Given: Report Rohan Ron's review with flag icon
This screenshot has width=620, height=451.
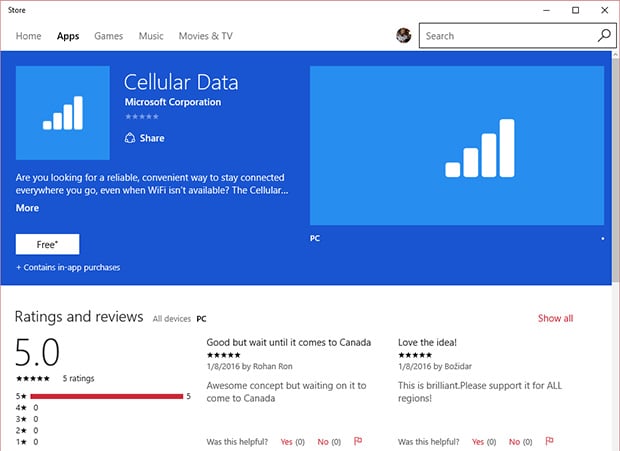Looking at the screenshot, I should point(358,441).
